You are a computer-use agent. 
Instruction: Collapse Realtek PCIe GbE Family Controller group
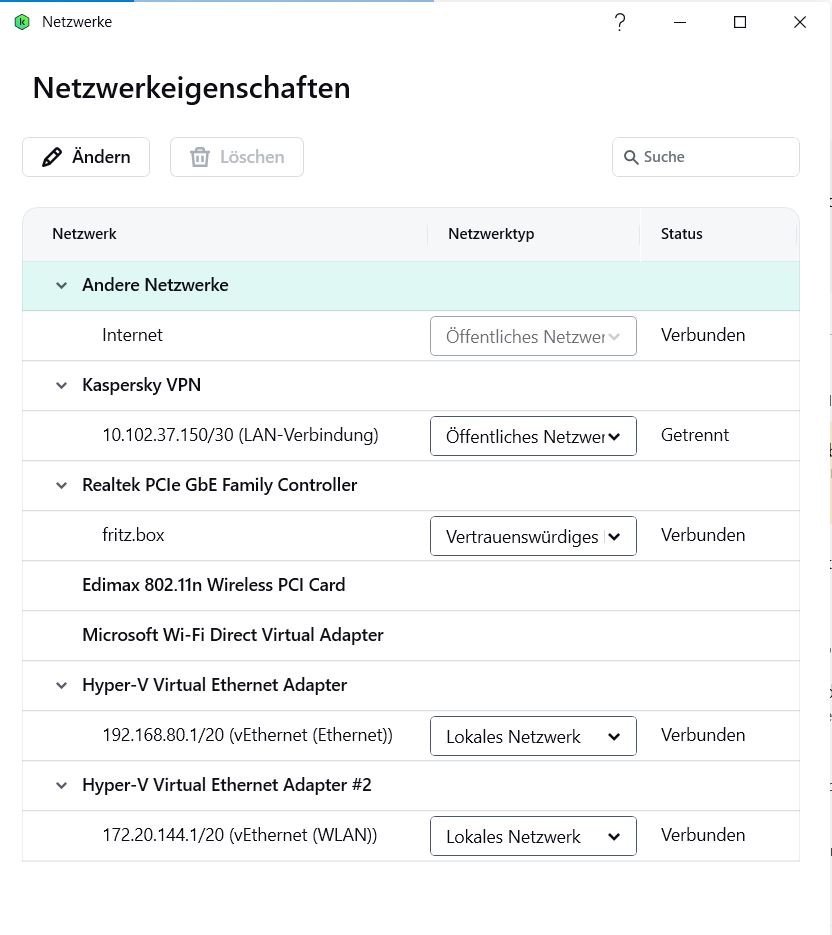(62, 485)
